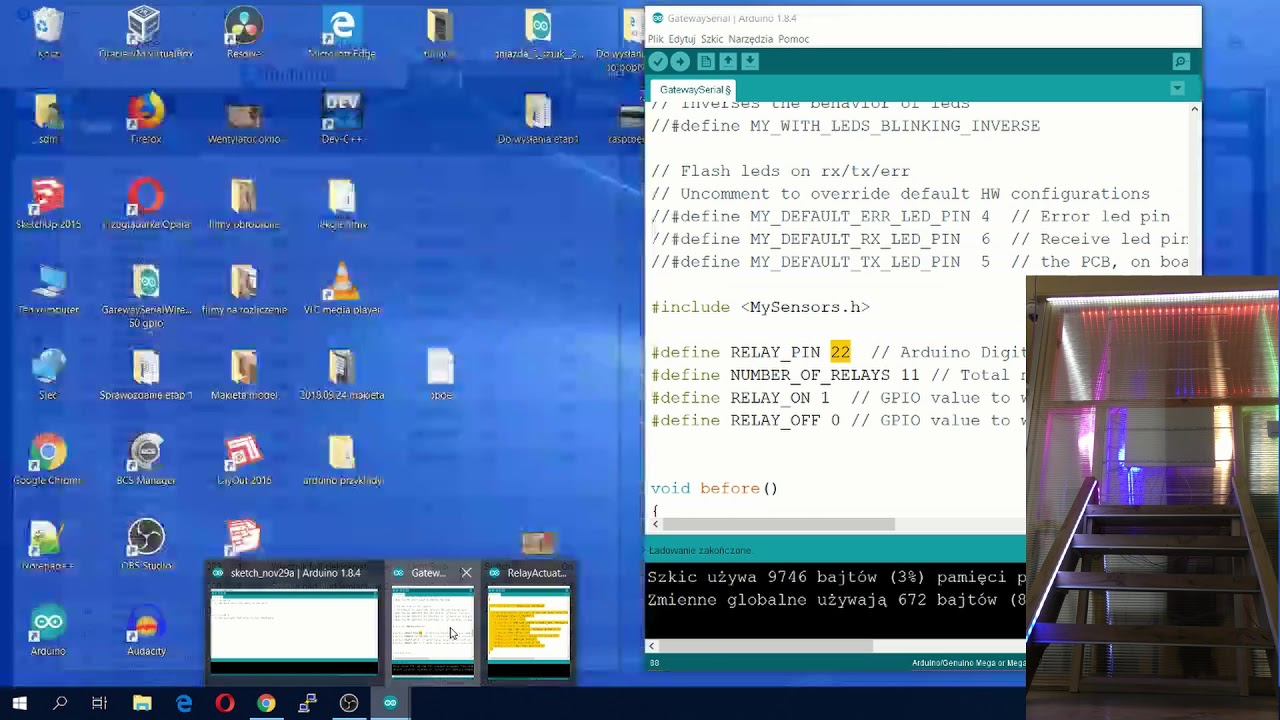The width and height of the screenshot is (1280, 720).
Task: Click the console horizontal scrollbar thumb
Action: (x=767, y=646)
